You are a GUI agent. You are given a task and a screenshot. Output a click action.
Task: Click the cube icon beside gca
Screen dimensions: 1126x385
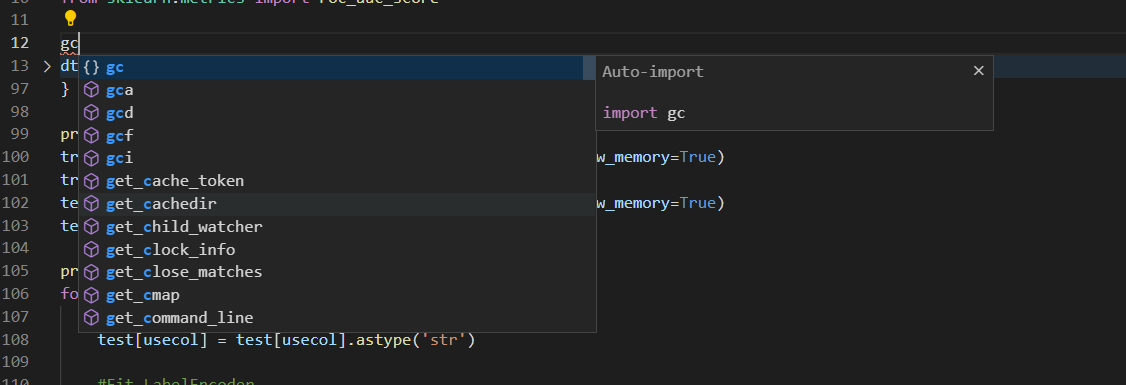[x=91, y=91]
